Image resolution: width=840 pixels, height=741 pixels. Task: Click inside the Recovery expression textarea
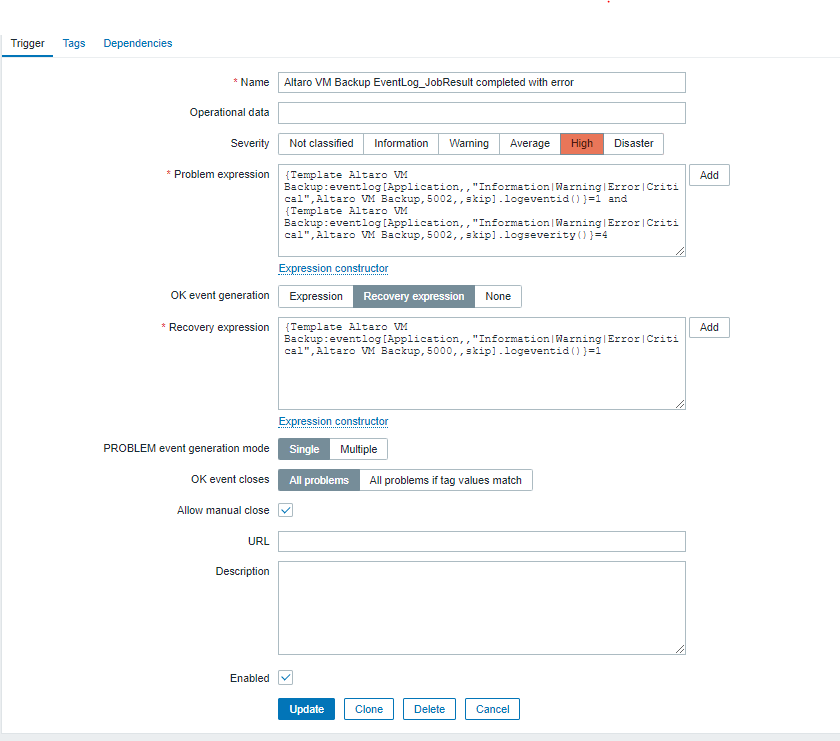click(x=482, y=363)
